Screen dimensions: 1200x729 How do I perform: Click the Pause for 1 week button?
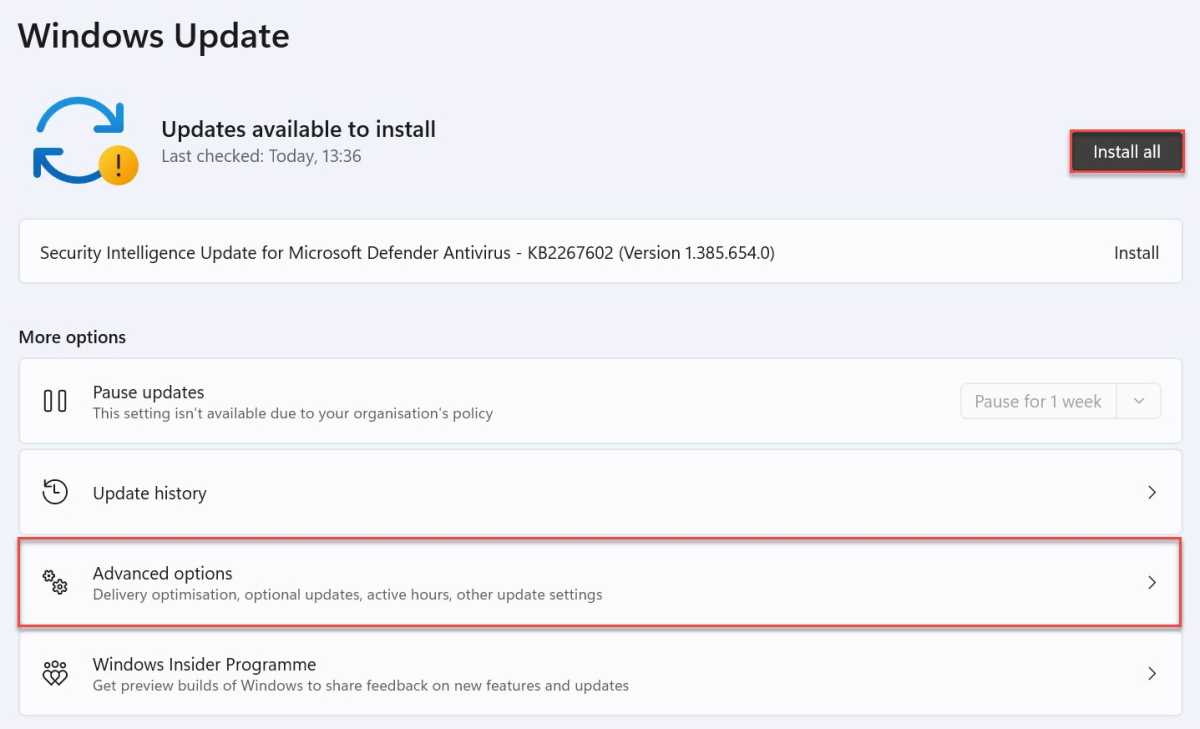coord(1038,401)
